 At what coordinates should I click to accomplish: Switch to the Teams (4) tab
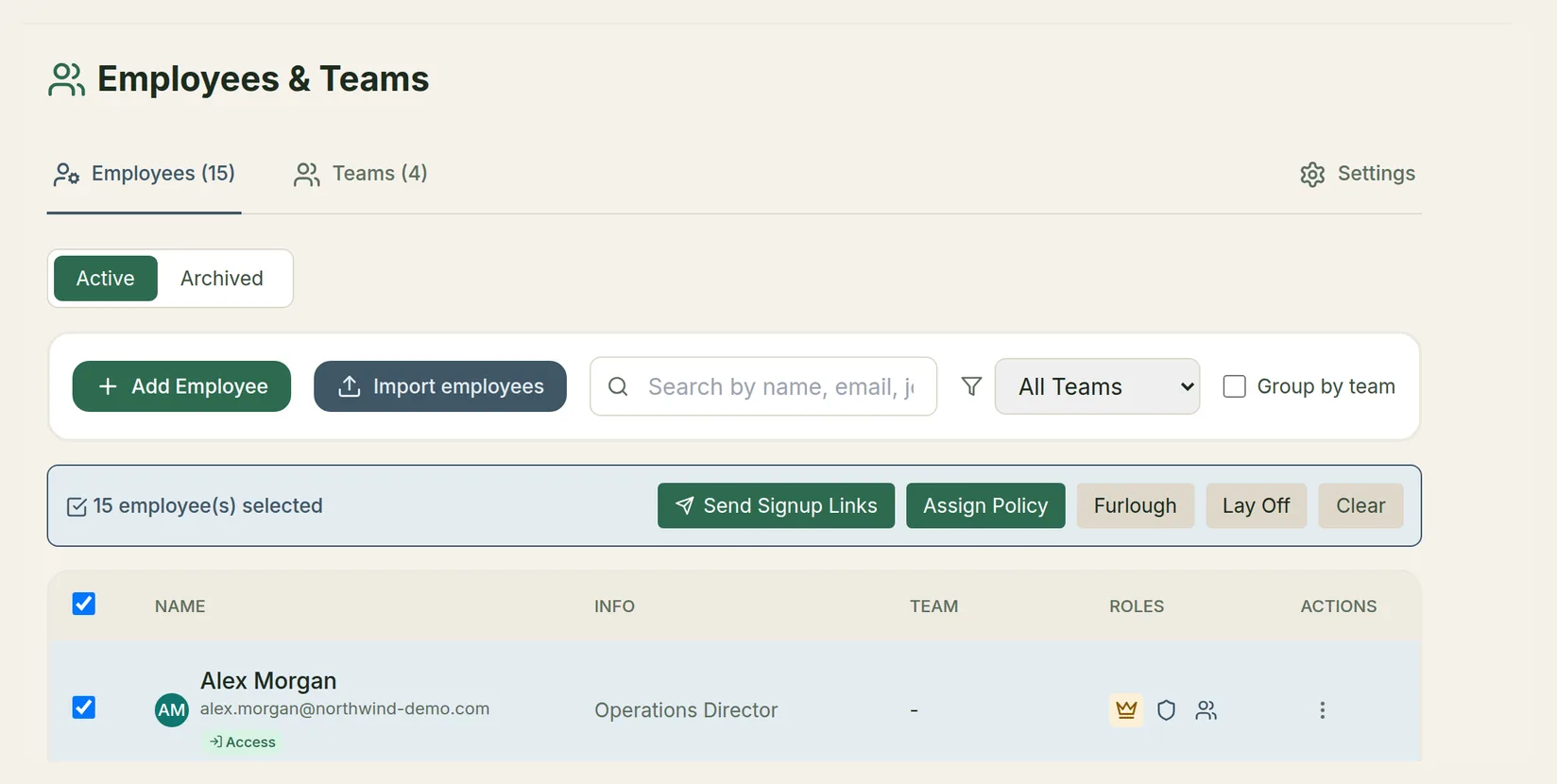(x=361, y=174)
